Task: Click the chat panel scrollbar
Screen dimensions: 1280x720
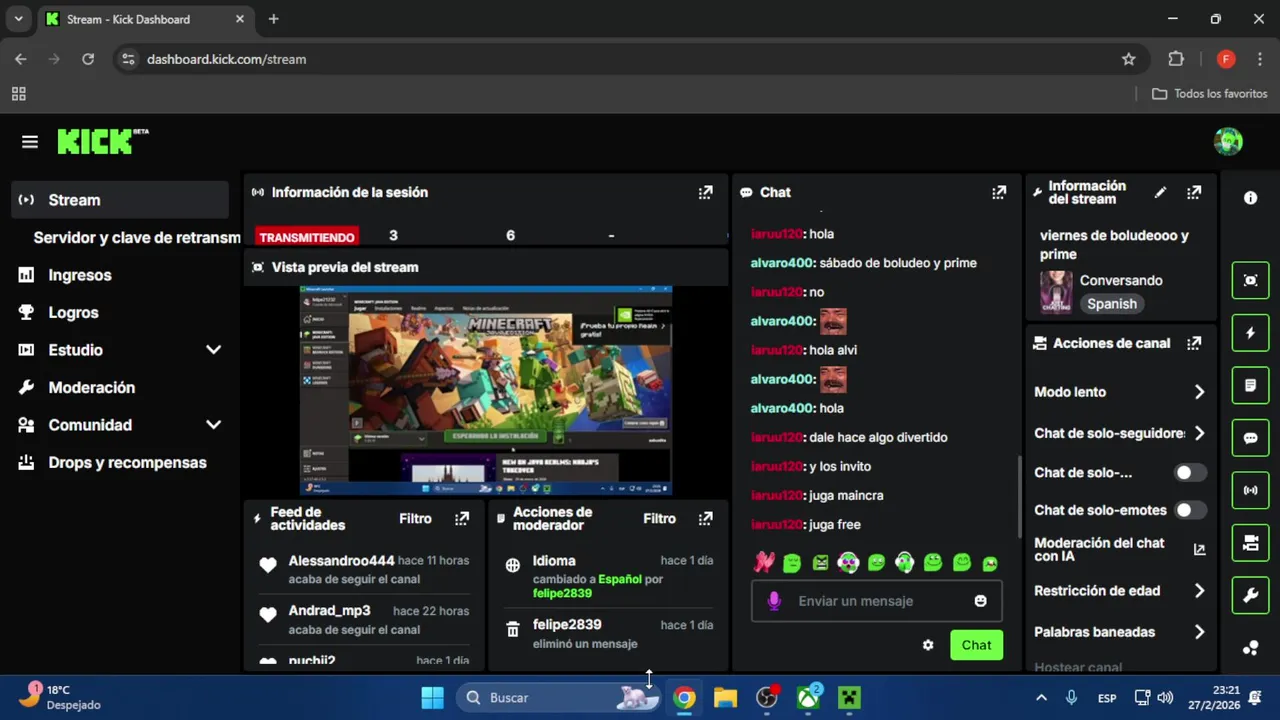Action: (x=1020, y=497)
